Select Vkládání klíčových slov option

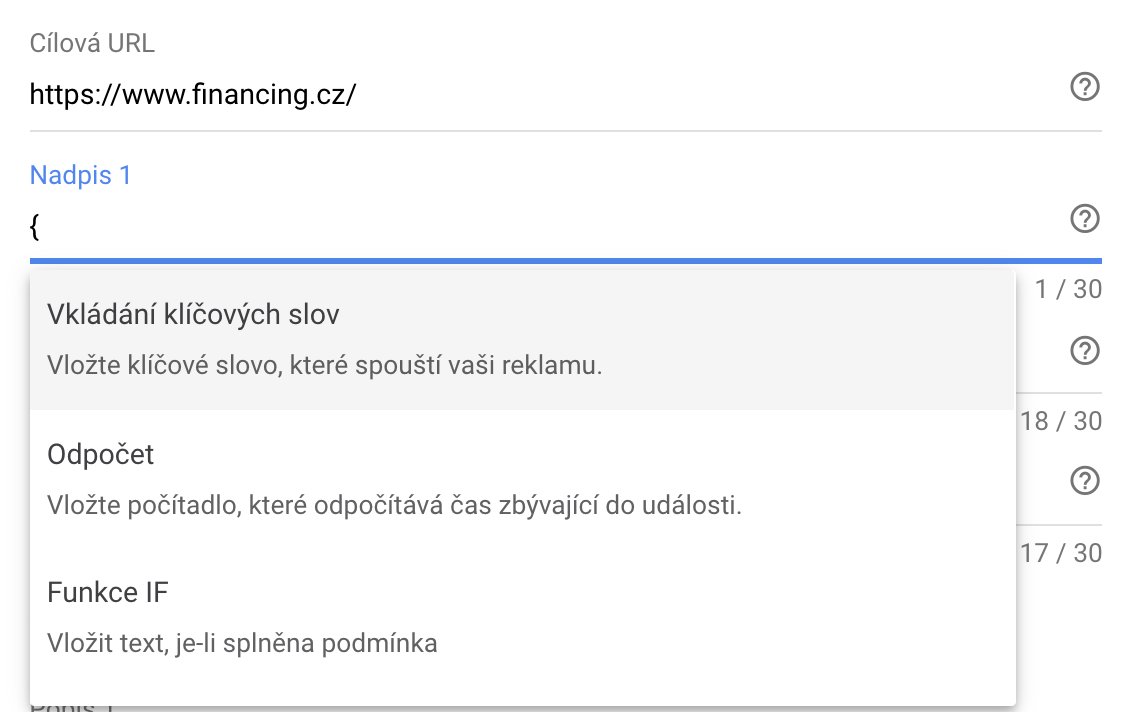point(522,339)
